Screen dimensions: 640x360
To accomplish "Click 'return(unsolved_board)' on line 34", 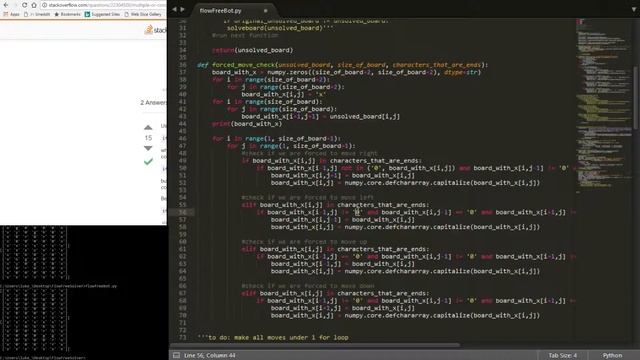I will [253, 50].
